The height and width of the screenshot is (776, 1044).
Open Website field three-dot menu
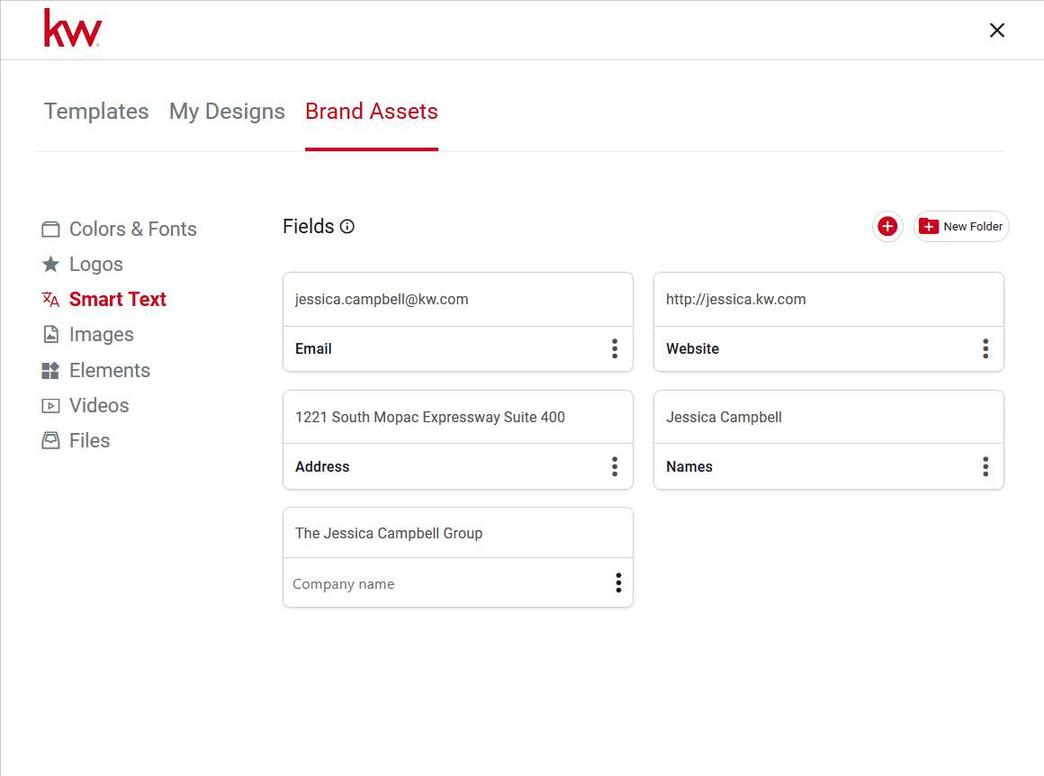pos(985,349)
